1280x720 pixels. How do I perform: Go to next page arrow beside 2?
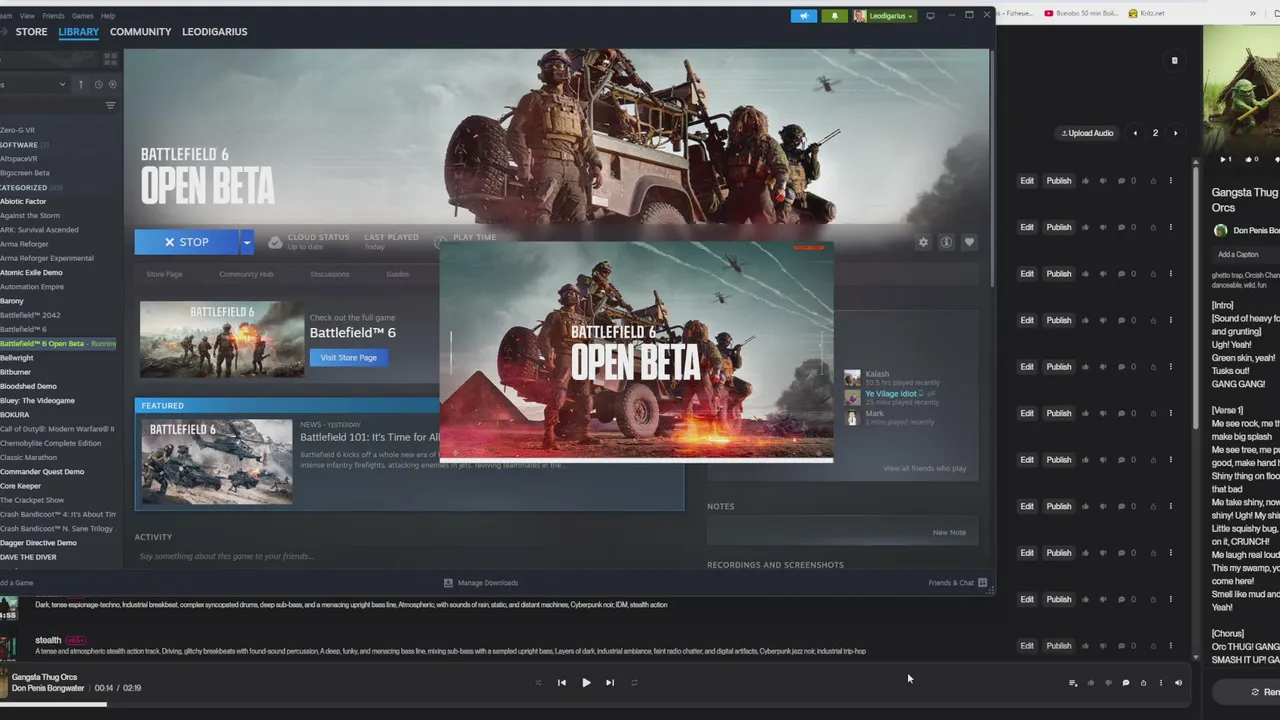[x=1176, y=133]
